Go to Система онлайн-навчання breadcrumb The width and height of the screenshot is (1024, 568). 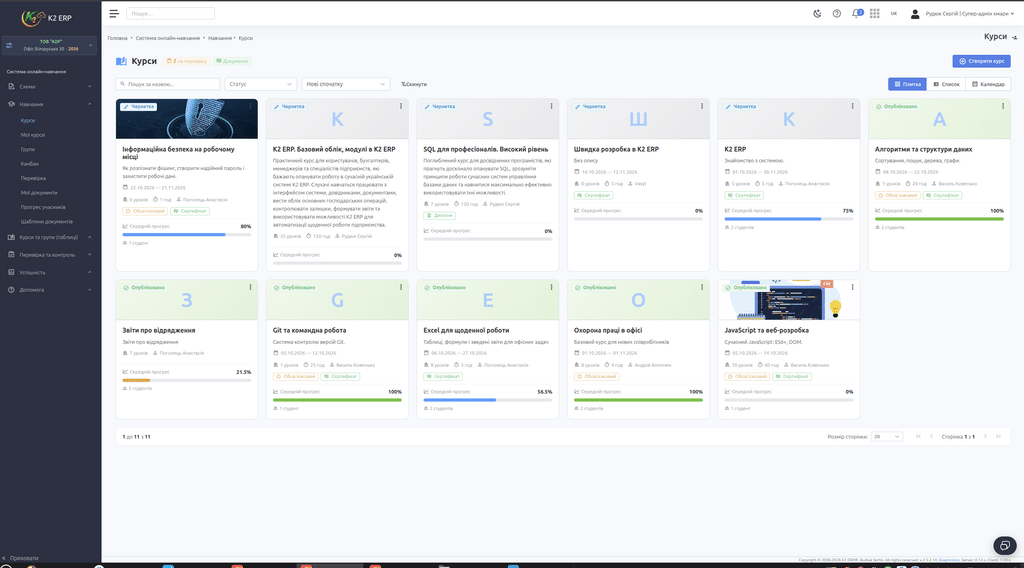[x=168, y=38]
